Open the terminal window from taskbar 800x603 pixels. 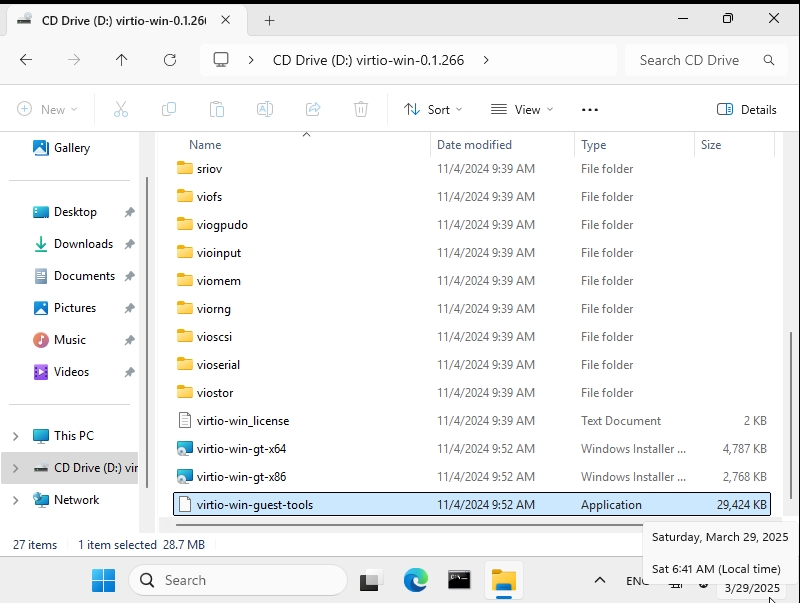tap(459, 581)
